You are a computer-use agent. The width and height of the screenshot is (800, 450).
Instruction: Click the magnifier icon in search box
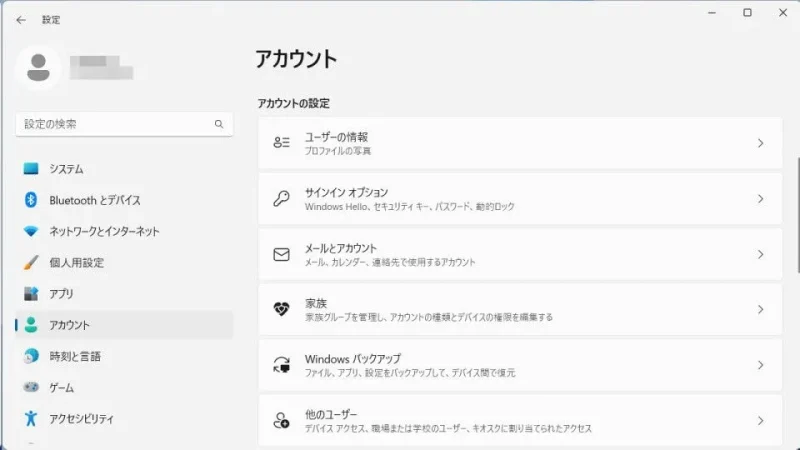point(219,124)
